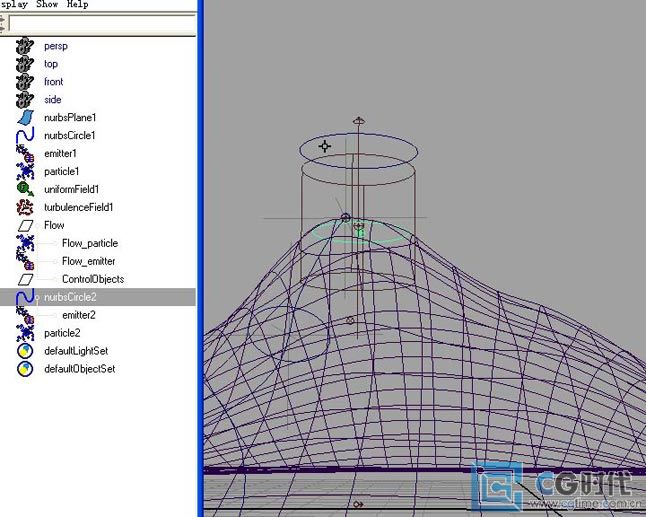Select Flow_particle under Flow
The width and height of the screenshot is (646, 517).
point(90,243)
